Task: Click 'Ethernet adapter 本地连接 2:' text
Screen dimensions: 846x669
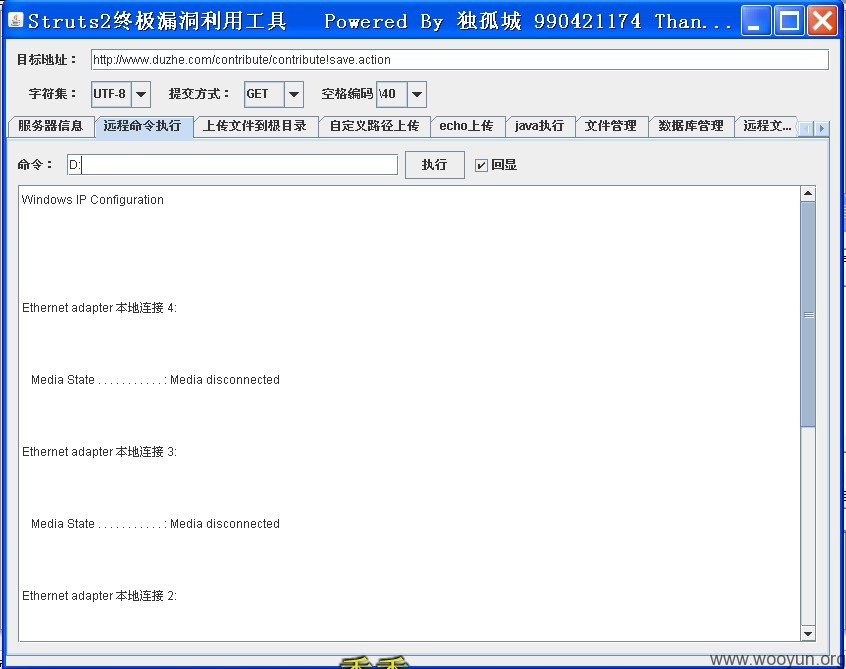Action: coord(99,596)
